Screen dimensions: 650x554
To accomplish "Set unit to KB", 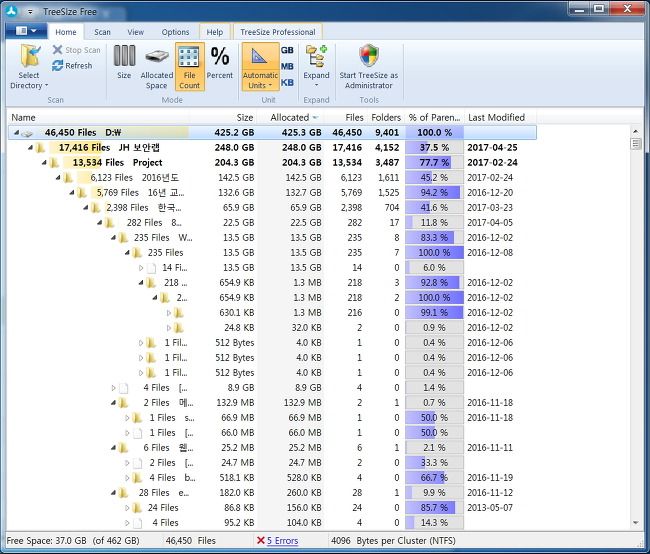I will click(287, 82).
